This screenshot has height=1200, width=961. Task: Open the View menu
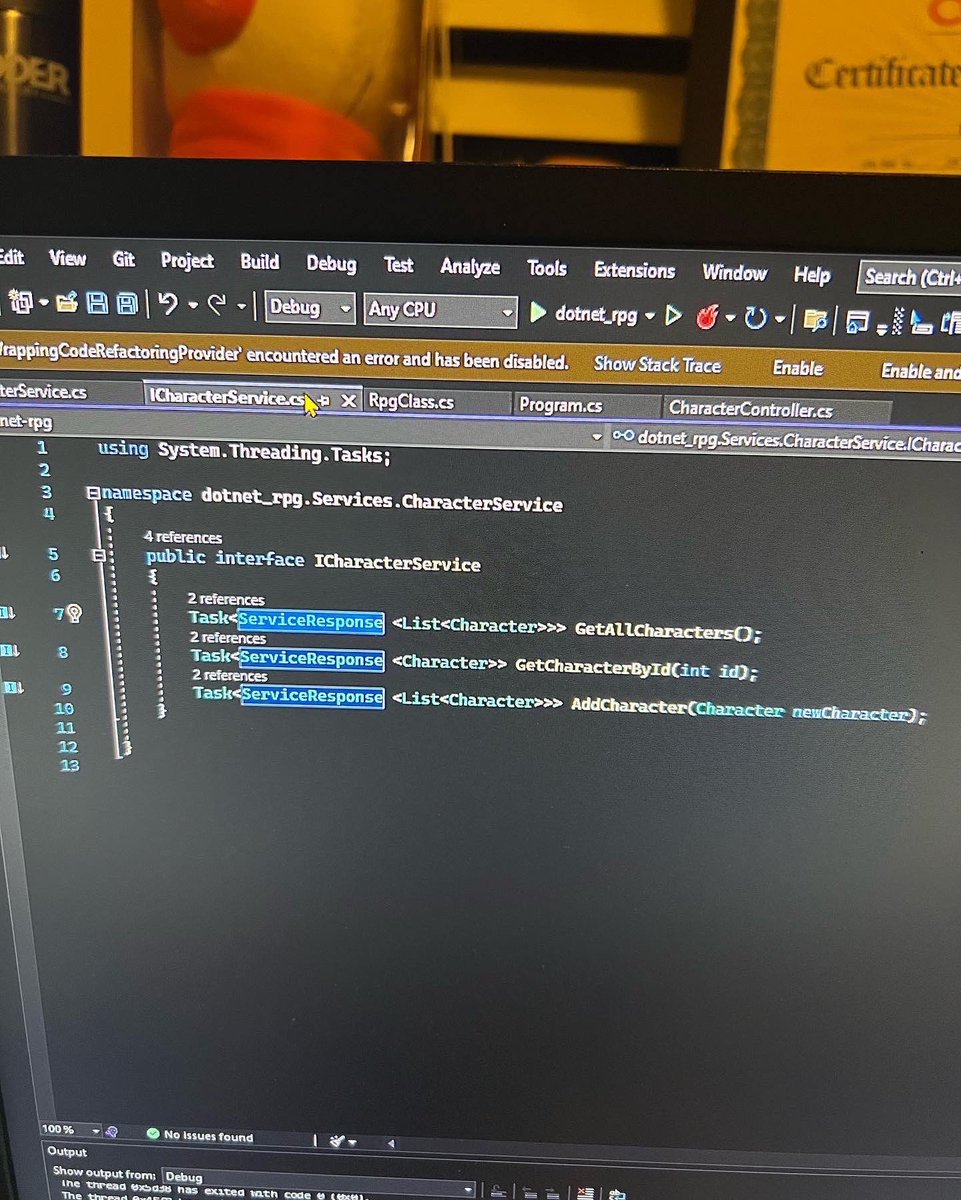point(67,258)
